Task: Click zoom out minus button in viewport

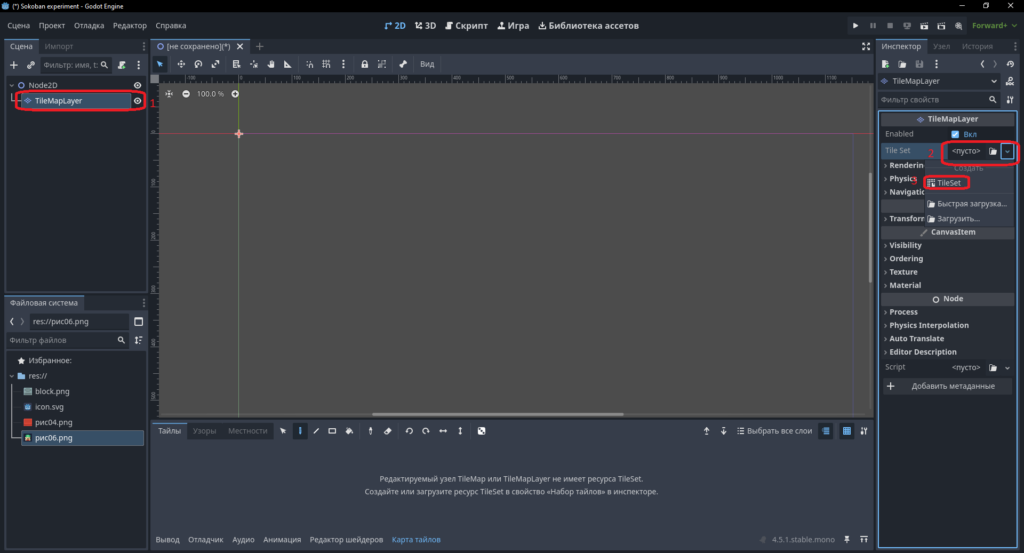Action: [186, 94]
